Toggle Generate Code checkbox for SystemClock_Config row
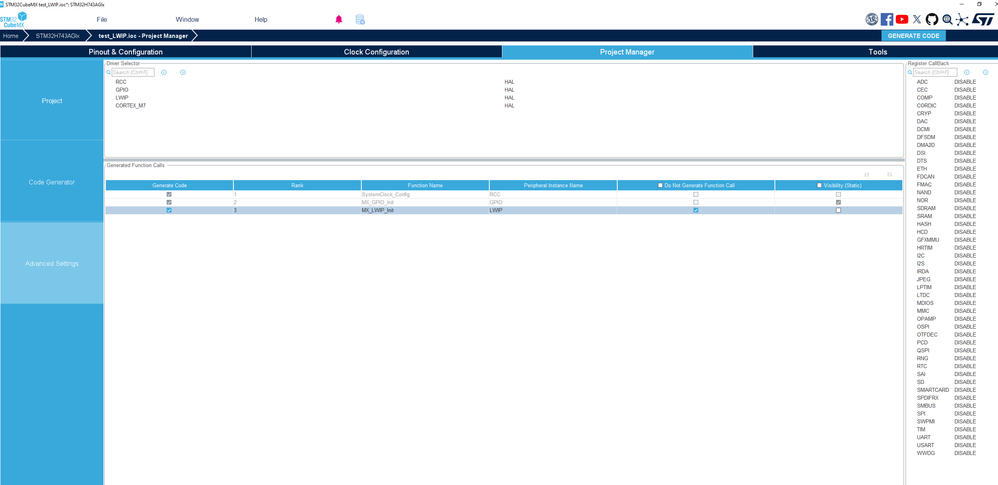The image size is (998, 485). [169, 194]
